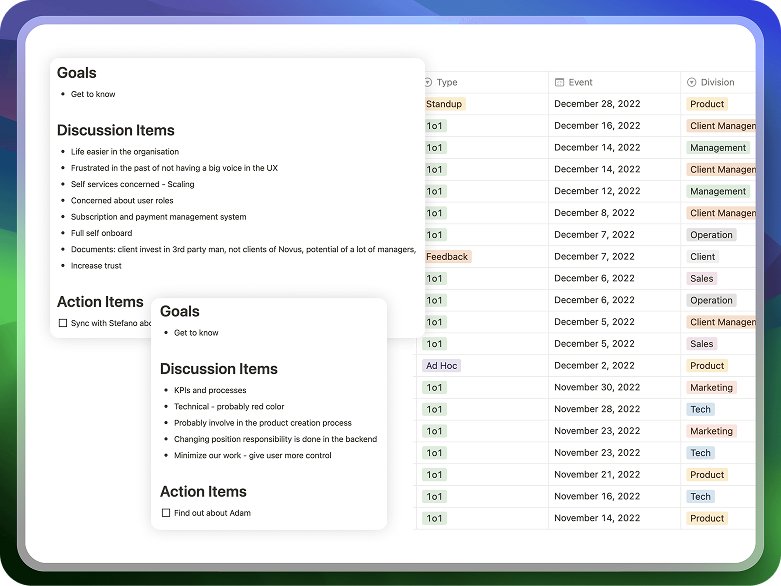Image resolution: width=781 pixels, height=586 pixels.
Task: Click the 'KPIs and processes' bullet
Action: [210, 390]
